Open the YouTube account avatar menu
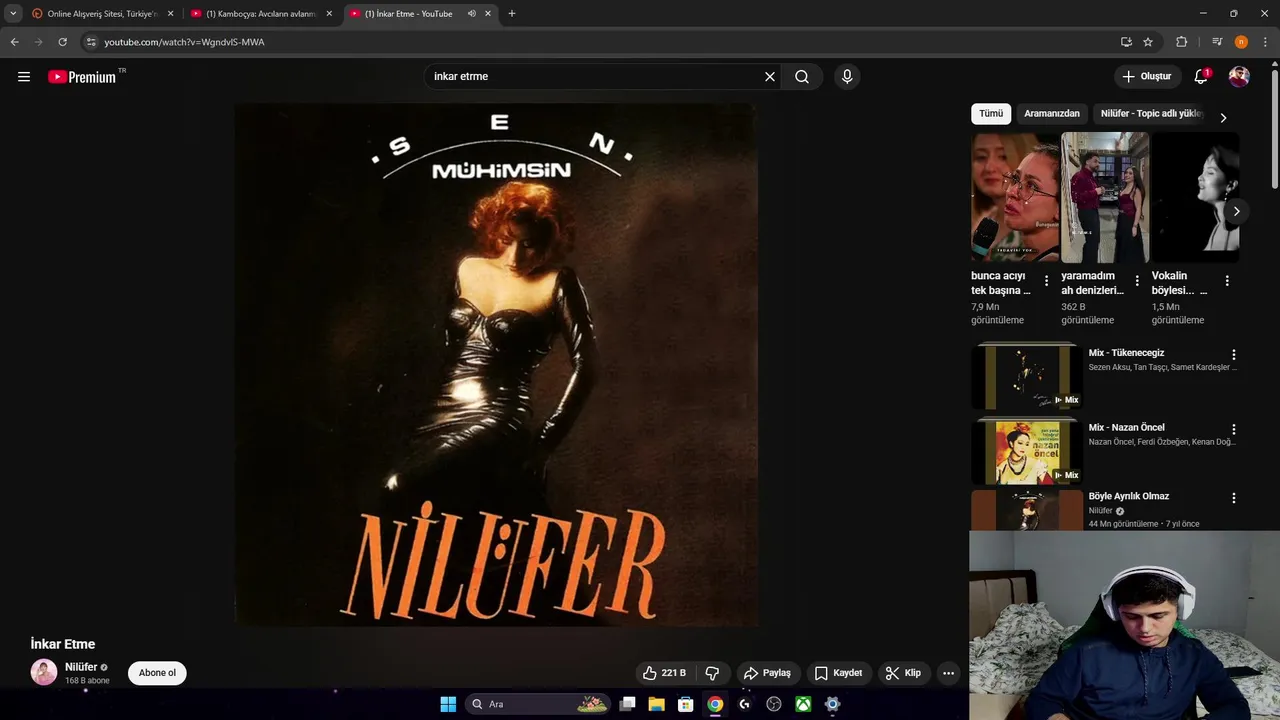Viewport: 1280px width, 720px height. (x=1239, y=77)
